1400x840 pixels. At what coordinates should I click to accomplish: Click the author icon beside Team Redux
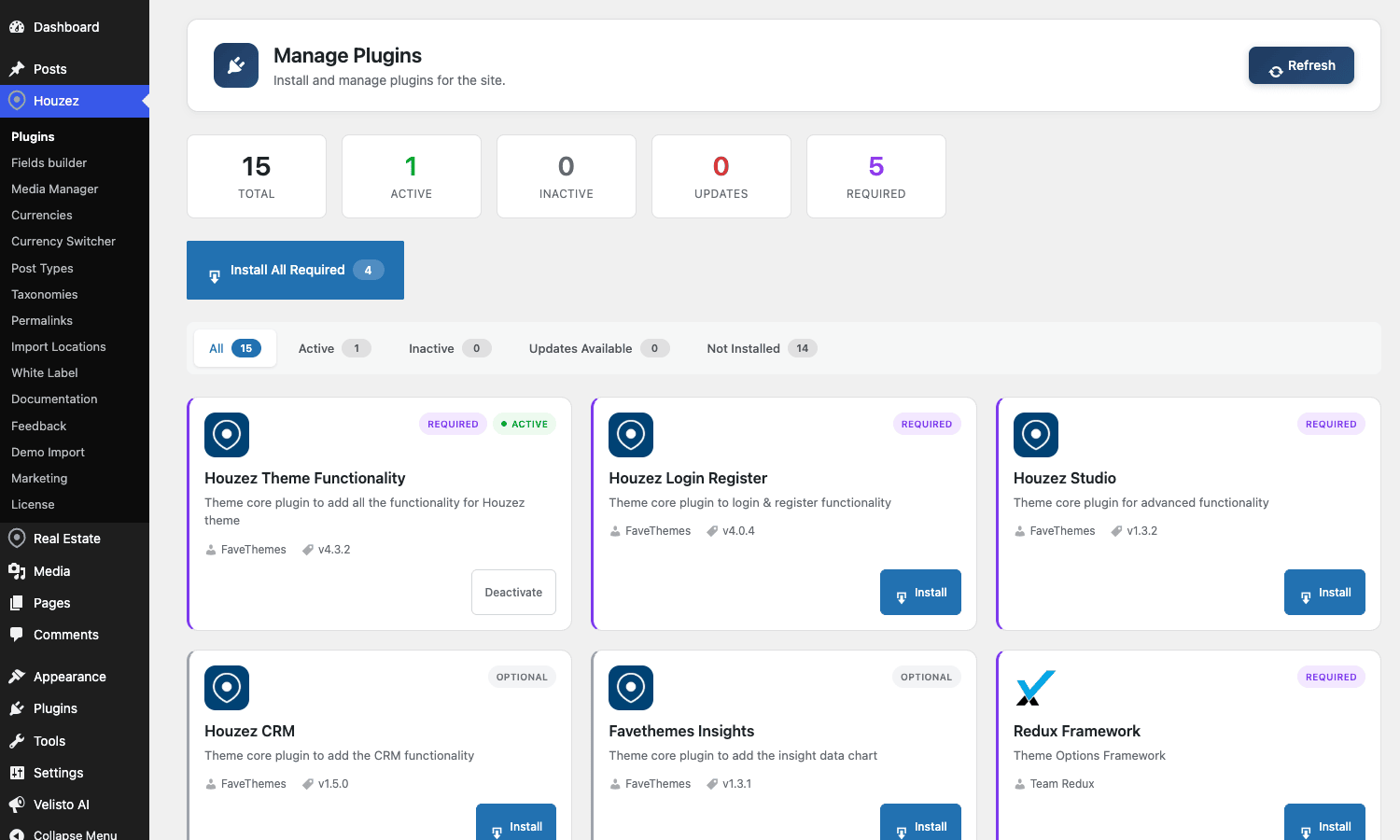pyautogui.click(x=1020, y=784)
